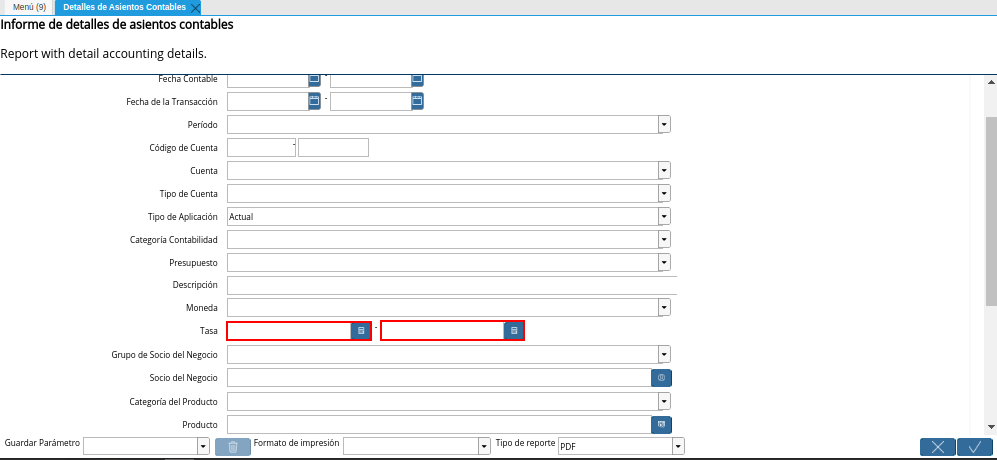This screenshot has height=460, width=997.
Task: Expand the Presupuesto dropdown
Action: coord(664,262)
